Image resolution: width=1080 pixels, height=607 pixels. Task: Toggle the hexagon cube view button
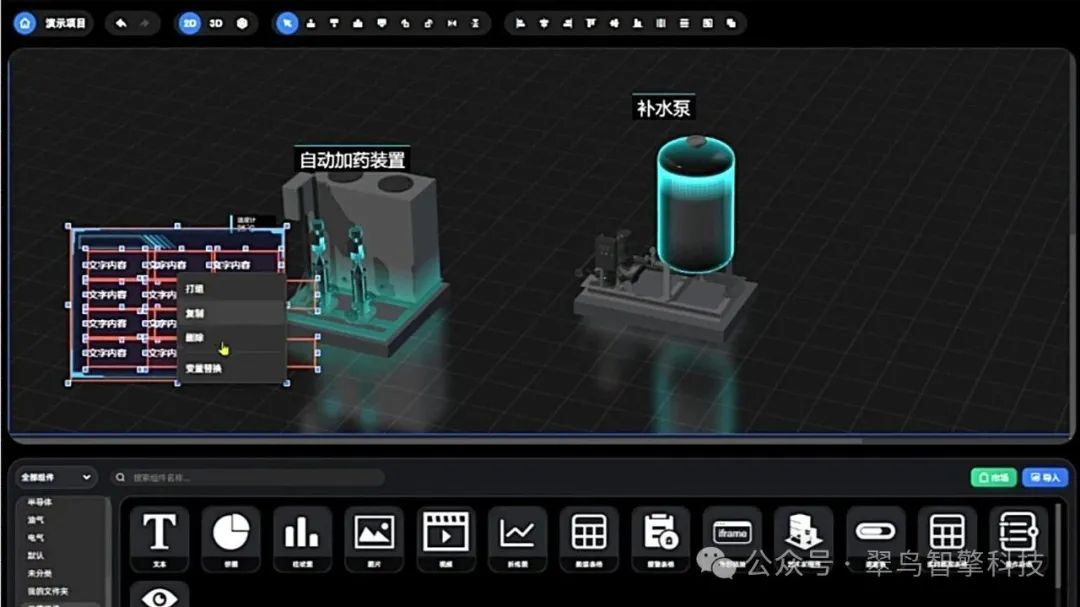coord(242,23)
